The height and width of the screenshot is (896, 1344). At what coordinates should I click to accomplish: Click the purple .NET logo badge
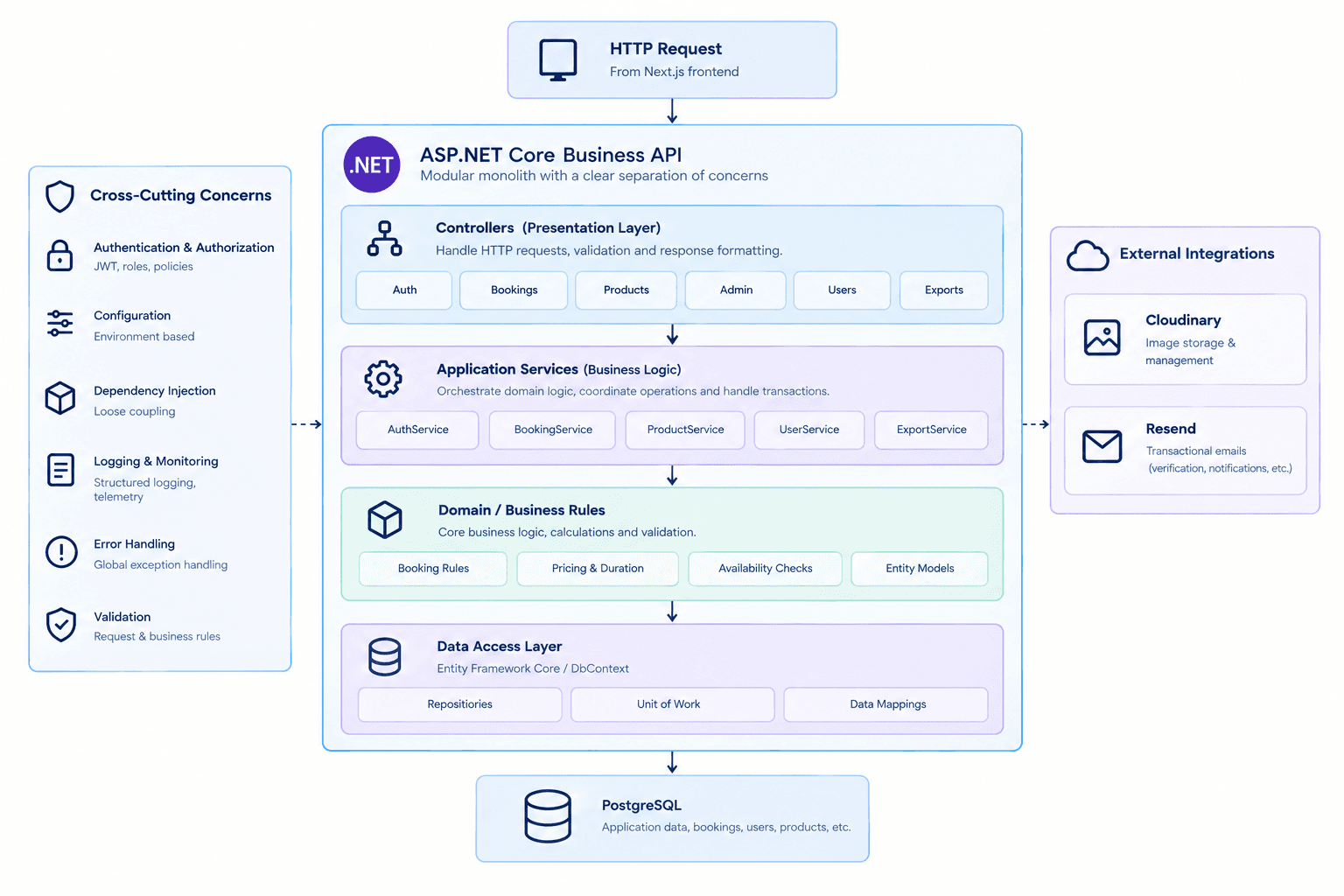click(372, 164)
